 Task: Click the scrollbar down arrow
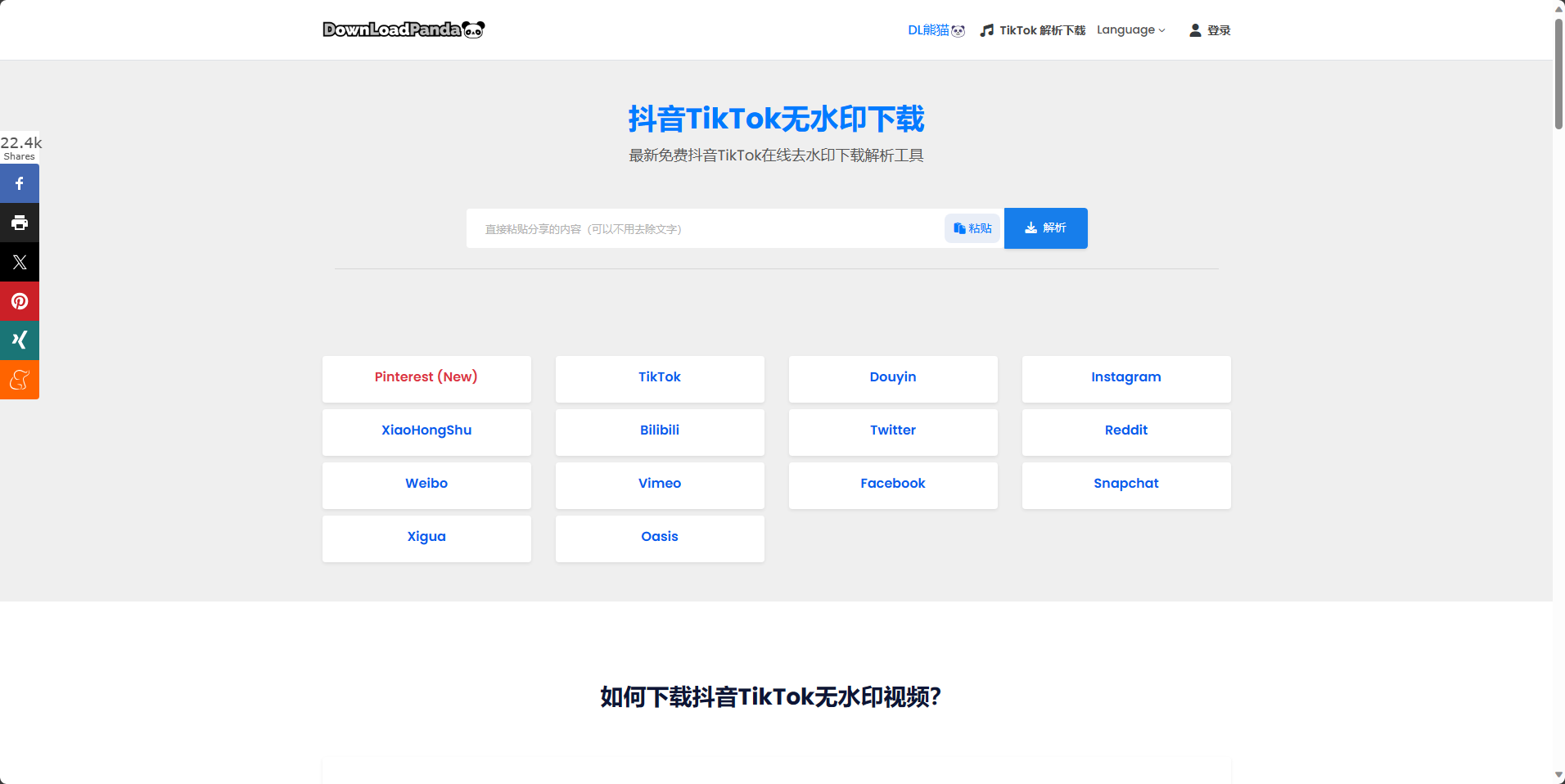1558,775
